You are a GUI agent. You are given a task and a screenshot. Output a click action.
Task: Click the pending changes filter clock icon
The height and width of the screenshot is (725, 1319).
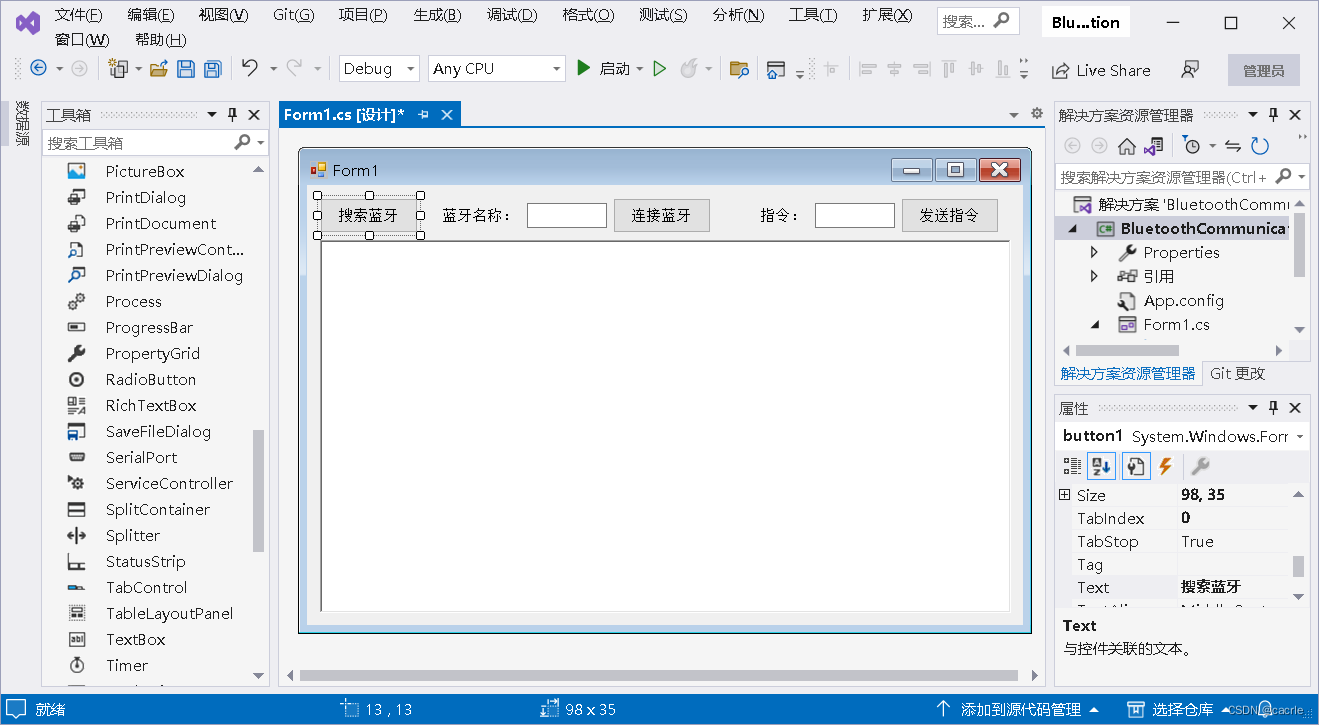1192,146
